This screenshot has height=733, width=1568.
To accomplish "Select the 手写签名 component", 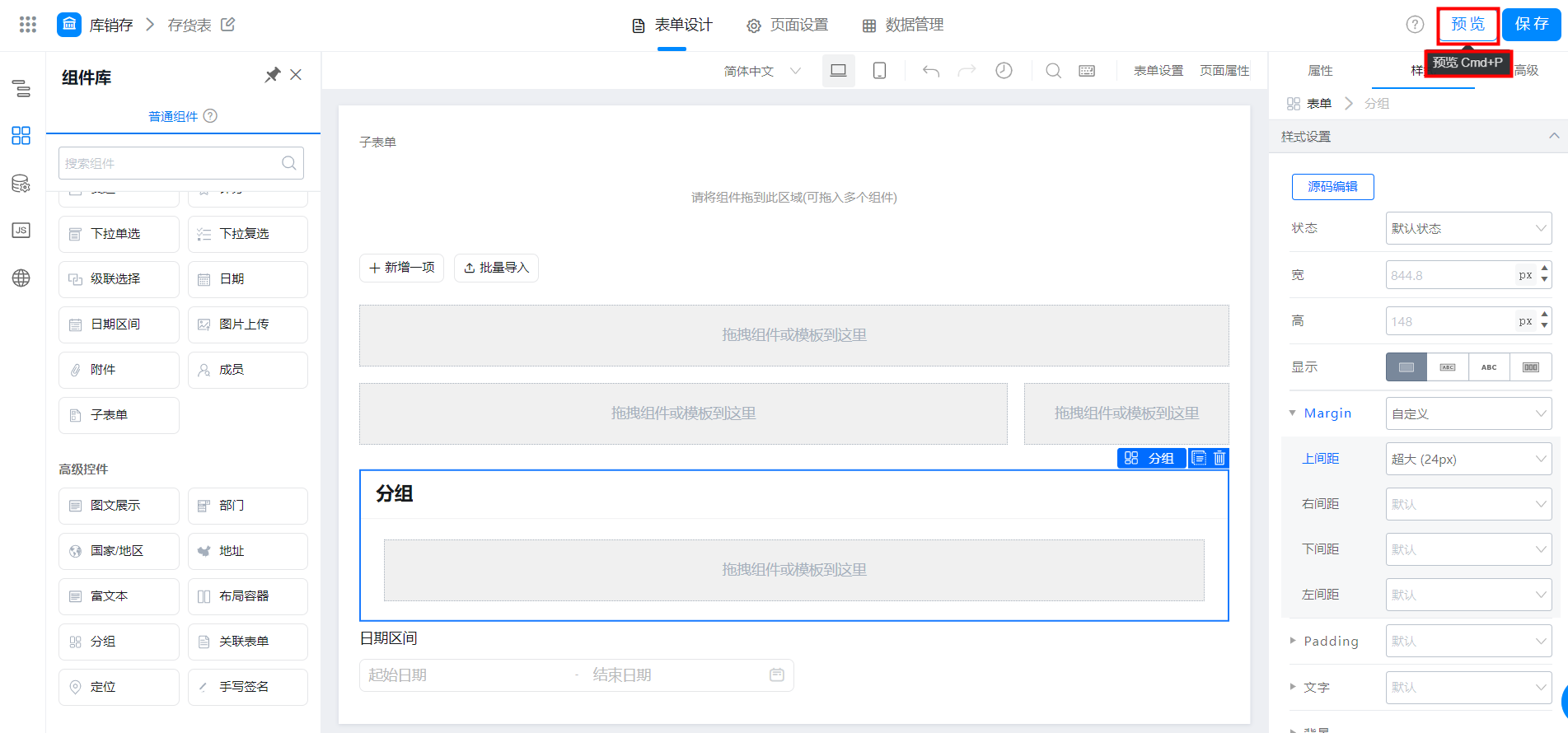I will tap(248, 687).
